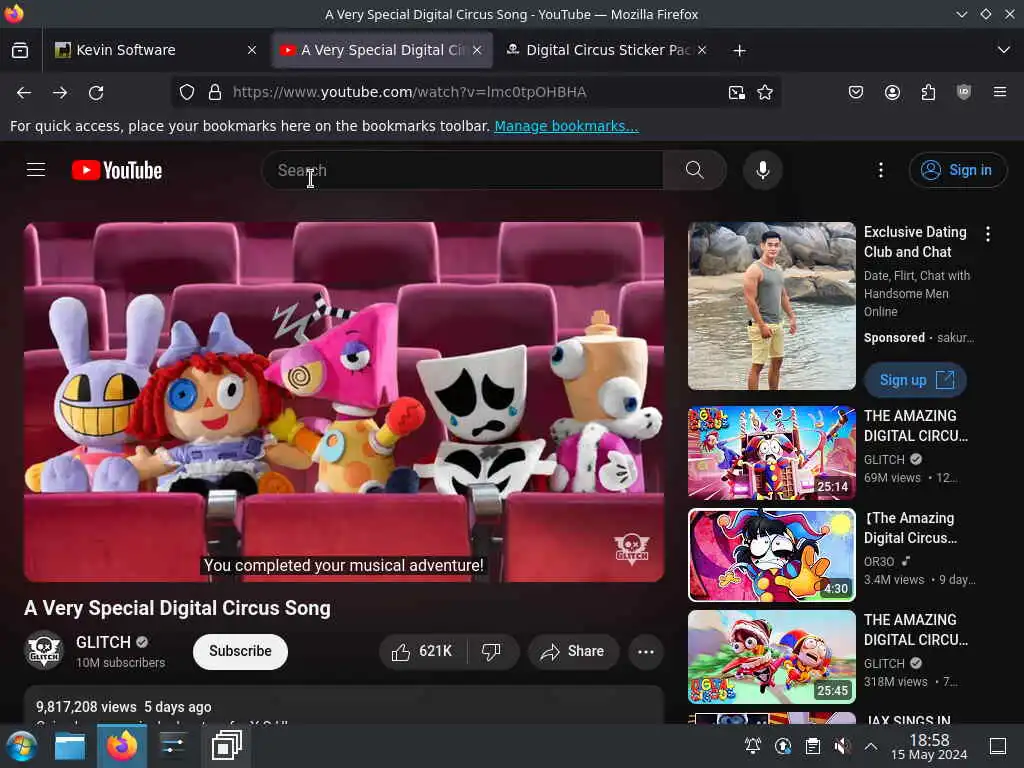Open the taskbar clock 18:58
Image resolution: width=1024 pixels, height=768 pixels.
click(x=929, y=746)
